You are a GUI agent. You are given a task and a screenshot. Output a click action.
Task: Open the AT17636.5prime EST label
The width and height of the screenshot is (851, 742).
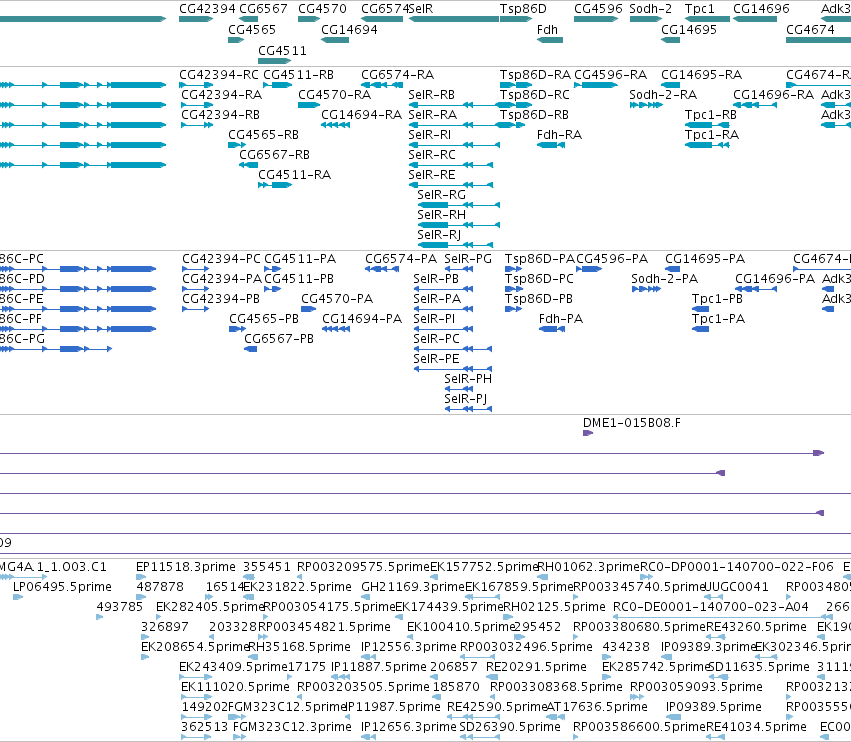coord(596,707)
